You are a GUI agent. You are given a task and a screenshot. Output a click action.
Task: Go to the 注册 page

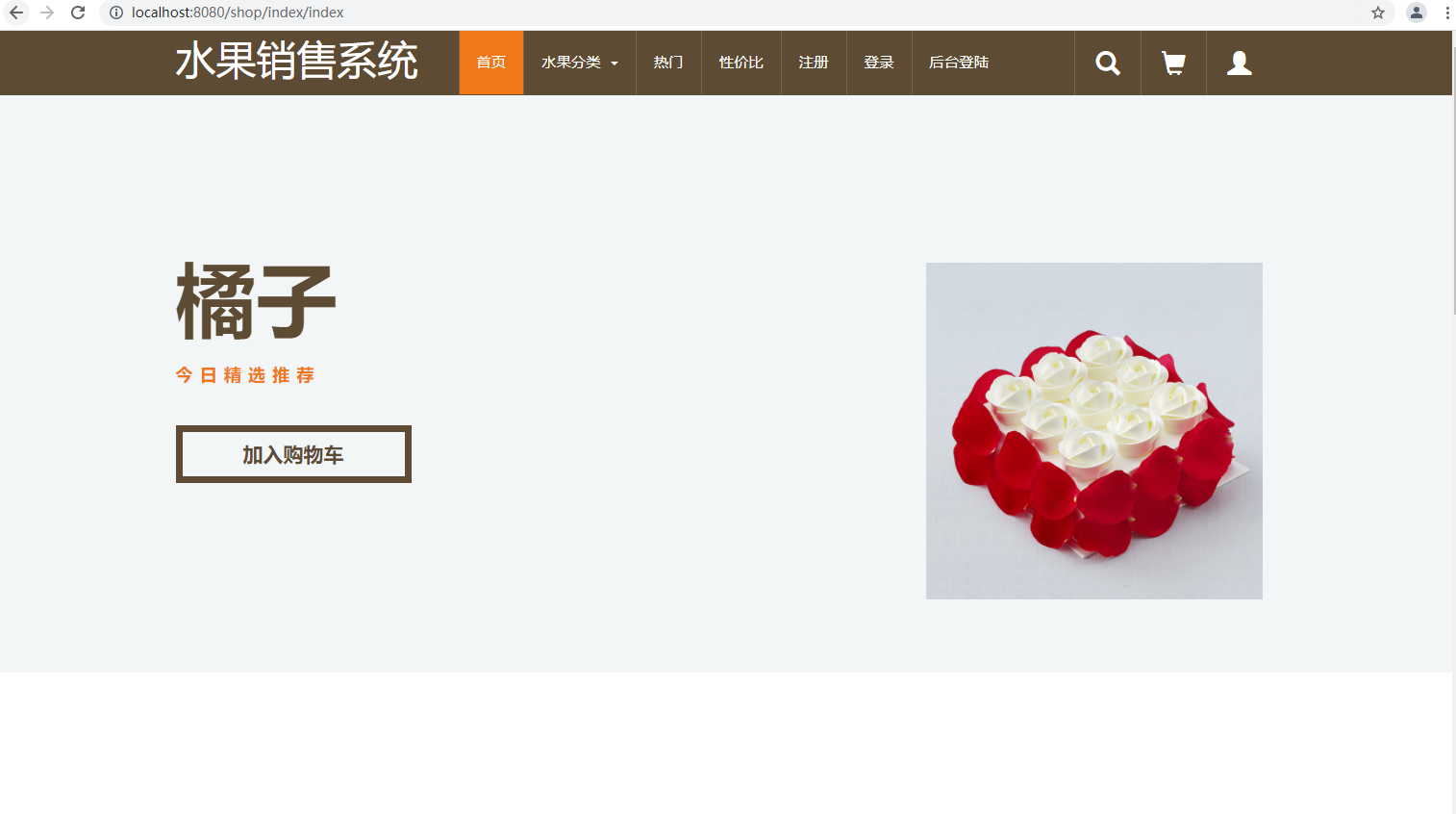(814, 63)
